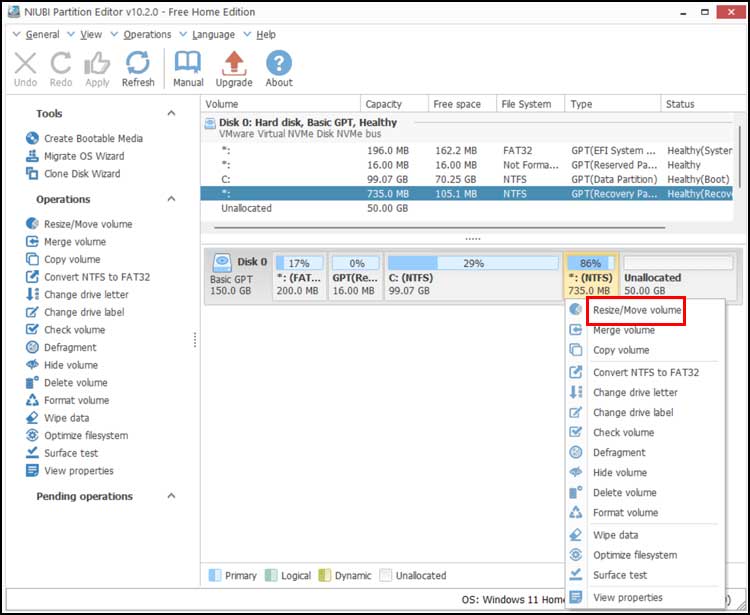Click sidebar Surface test icon

(32, 453)
